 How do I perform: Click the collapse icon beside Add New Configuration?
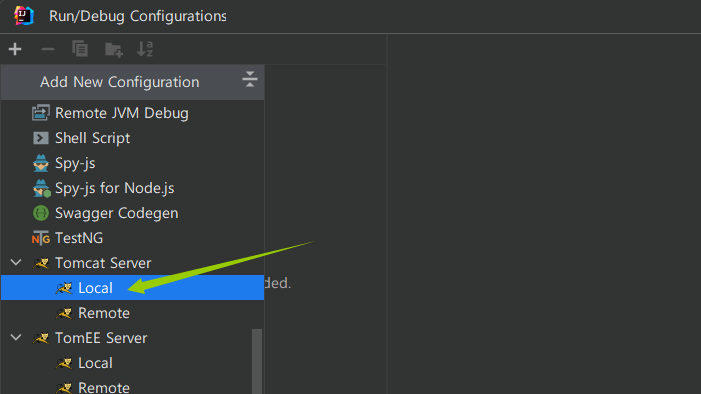250,79
